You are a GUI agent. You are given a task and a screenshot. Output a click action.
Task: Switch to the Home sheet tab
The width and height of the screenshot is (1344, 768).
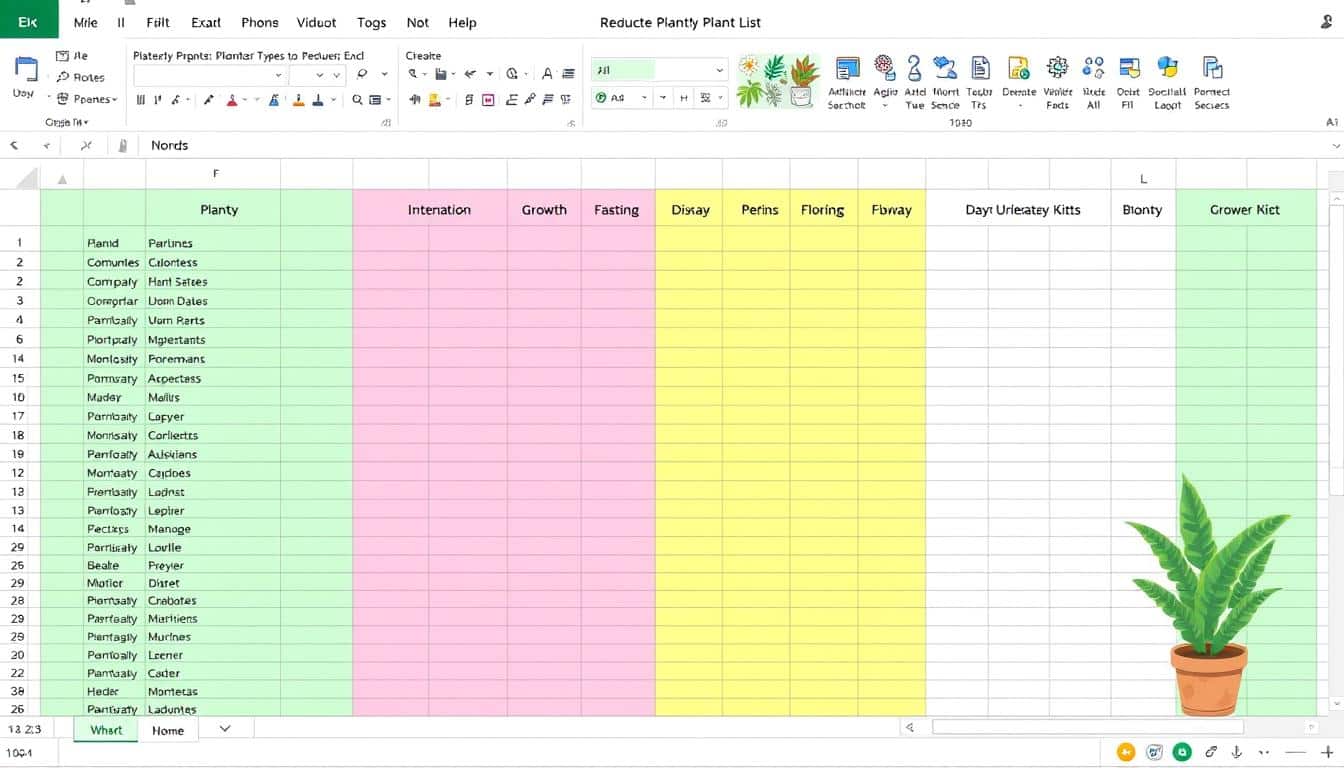(x=168, y=731)
